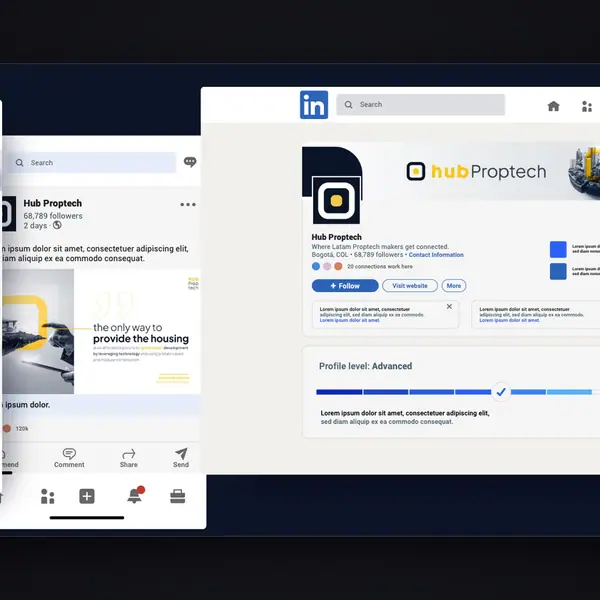Click the lower blue square sidebar item
The image size is (600, 600).
click(558, 271)
